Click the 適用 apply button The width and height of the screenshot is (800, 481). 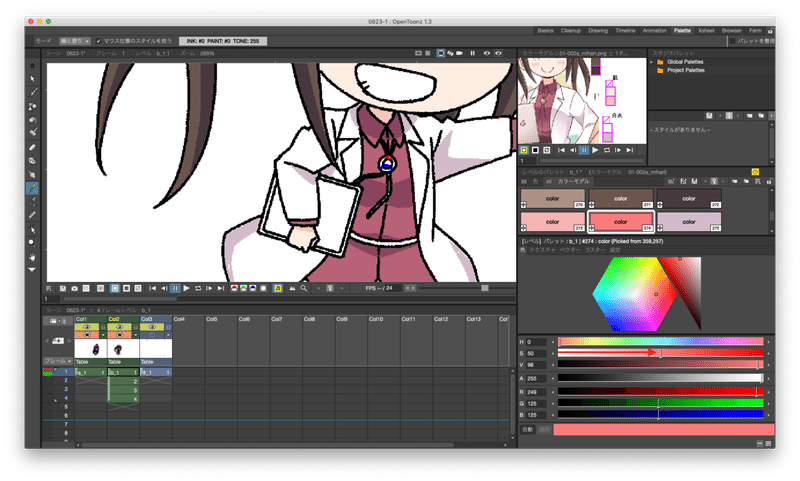pos(544,430)
